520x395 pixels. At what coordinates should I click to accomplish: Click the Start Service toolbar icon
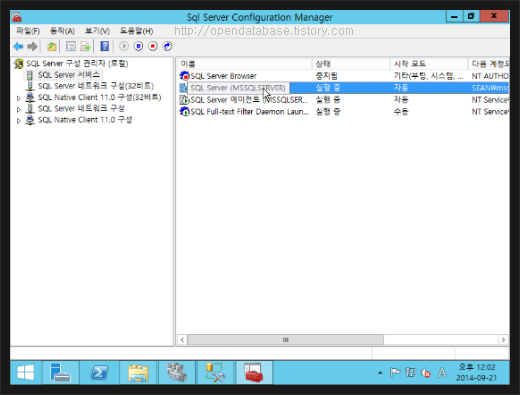coord(124,46)
